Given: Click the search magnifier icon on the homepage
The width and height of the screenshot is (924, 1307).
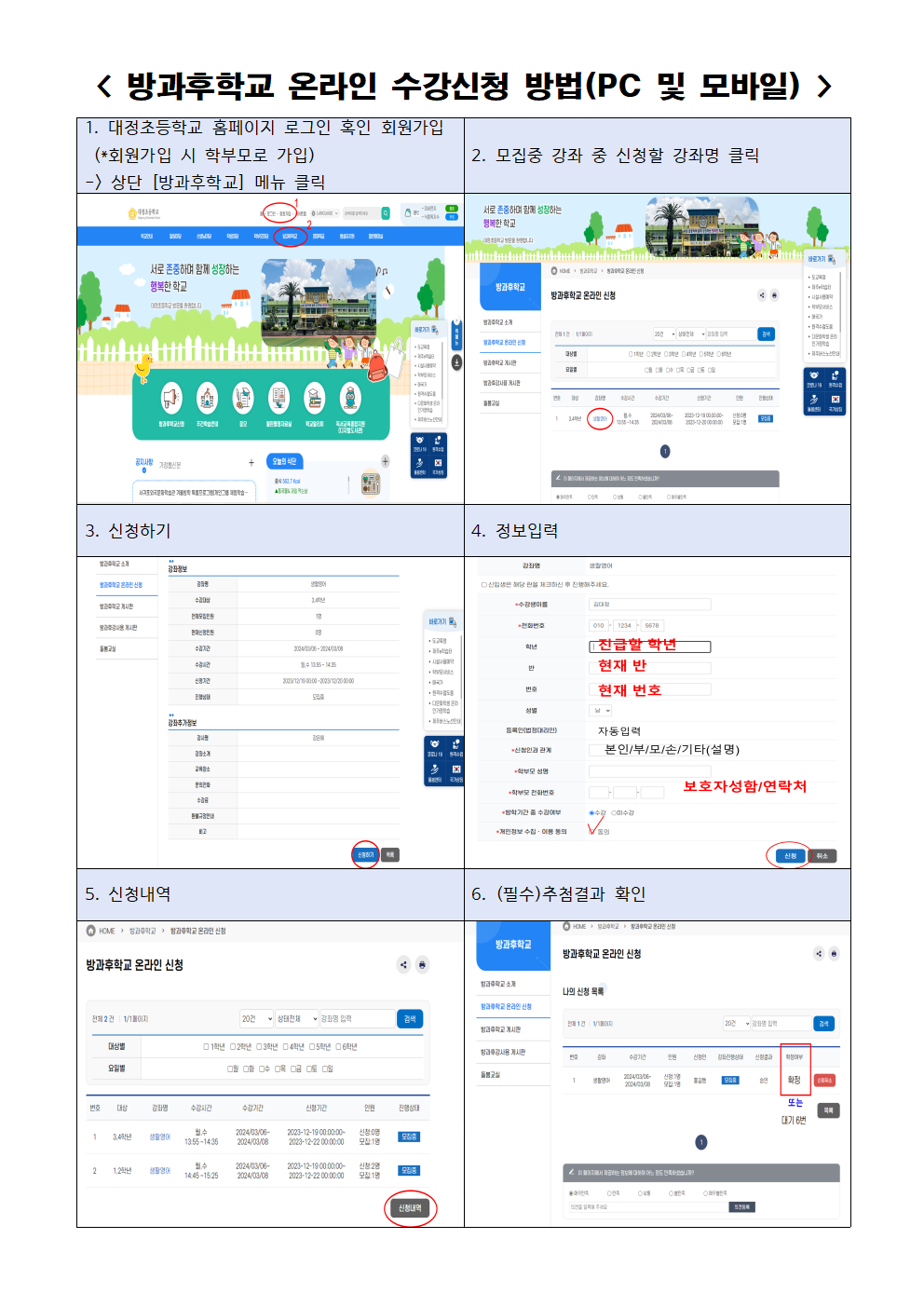Looking at the screenshot, I should (386, 213).
